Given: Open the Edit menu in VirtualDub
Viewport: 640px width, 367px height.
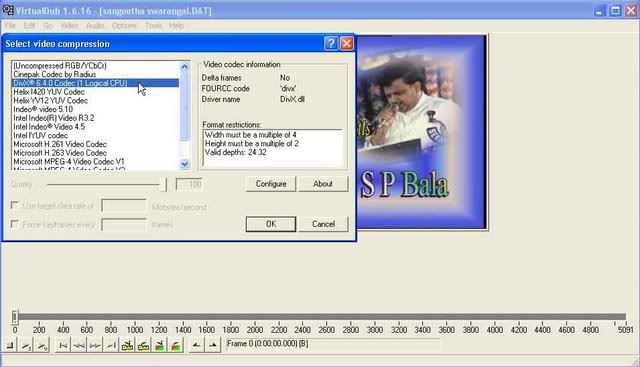Looking at the screenshot, I should click(x=29, y=25).
